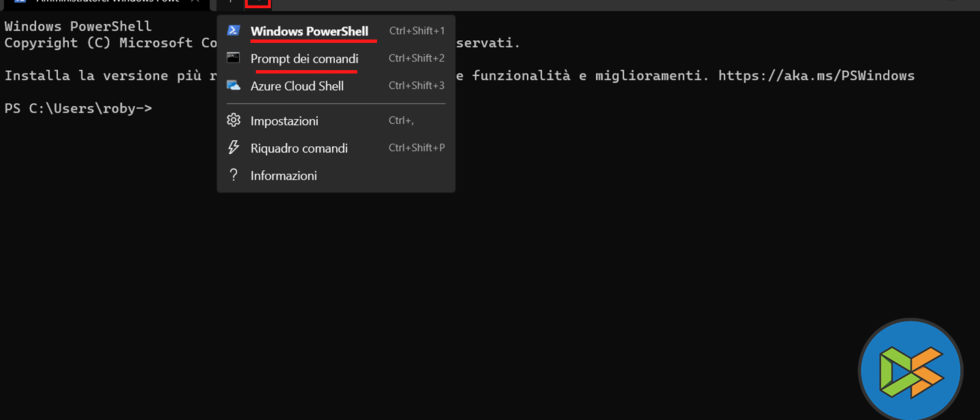Add a new tab with the plus button
The image size is (980, 420).
click(229, 3)
